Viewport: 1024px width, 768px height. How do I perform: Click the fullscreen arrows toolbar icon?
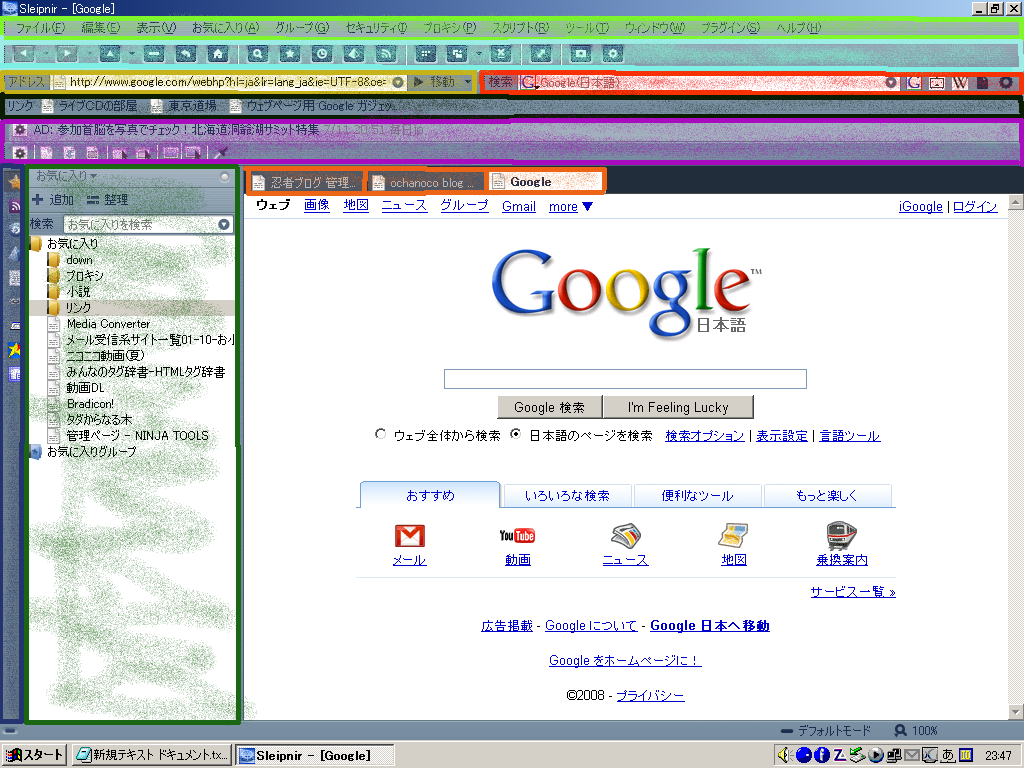pos(541,54)
